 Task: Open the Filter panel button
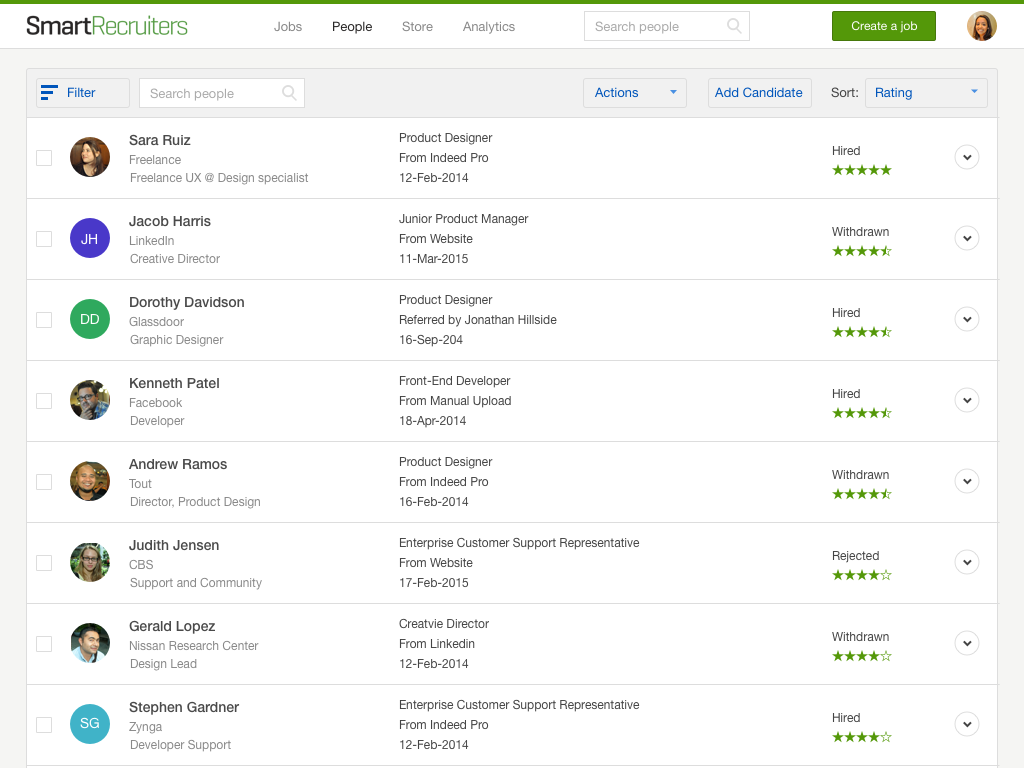pos(83,93)
